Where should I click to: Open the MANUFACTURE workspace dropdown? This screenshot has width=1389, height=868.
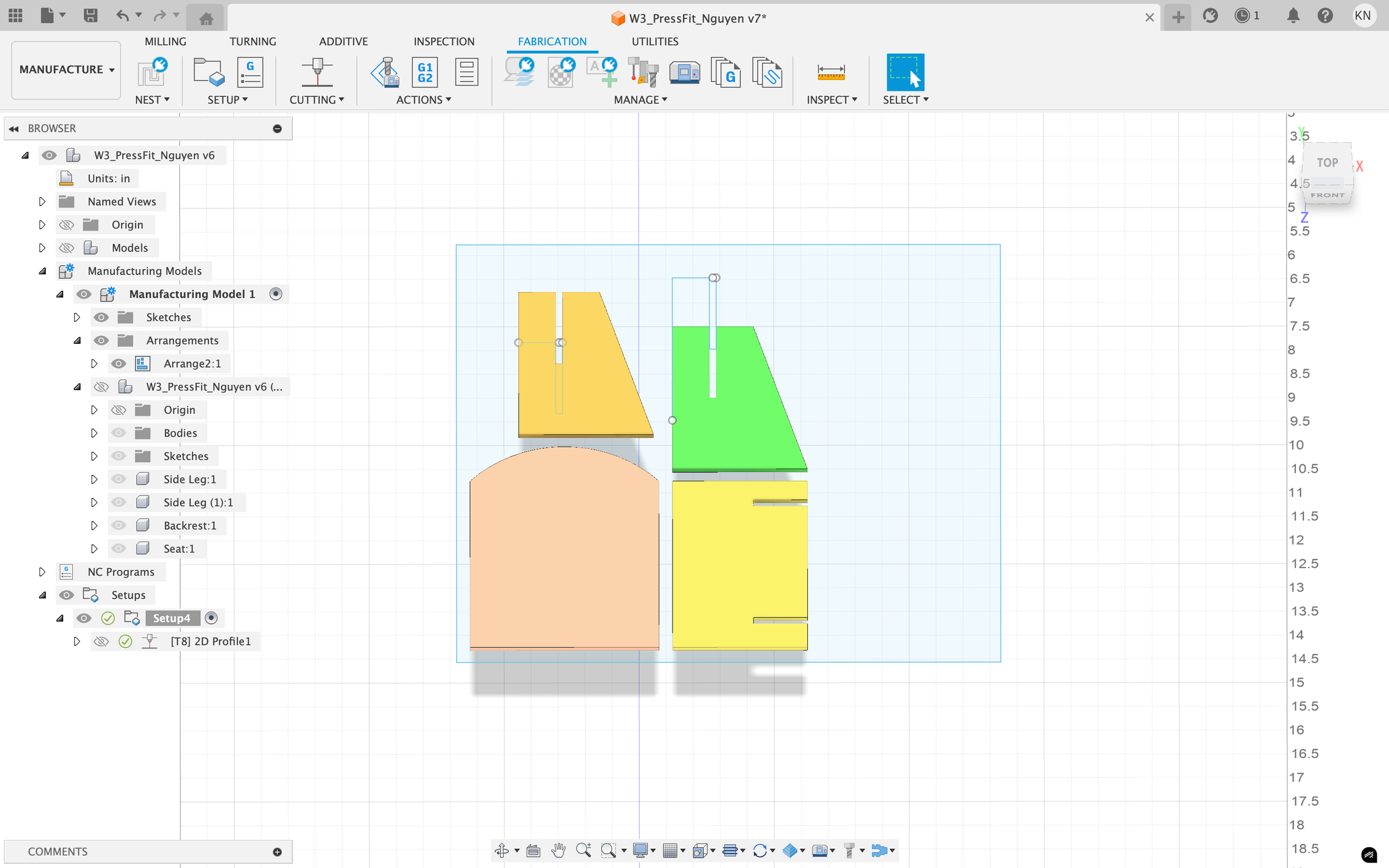pos(66,69)
